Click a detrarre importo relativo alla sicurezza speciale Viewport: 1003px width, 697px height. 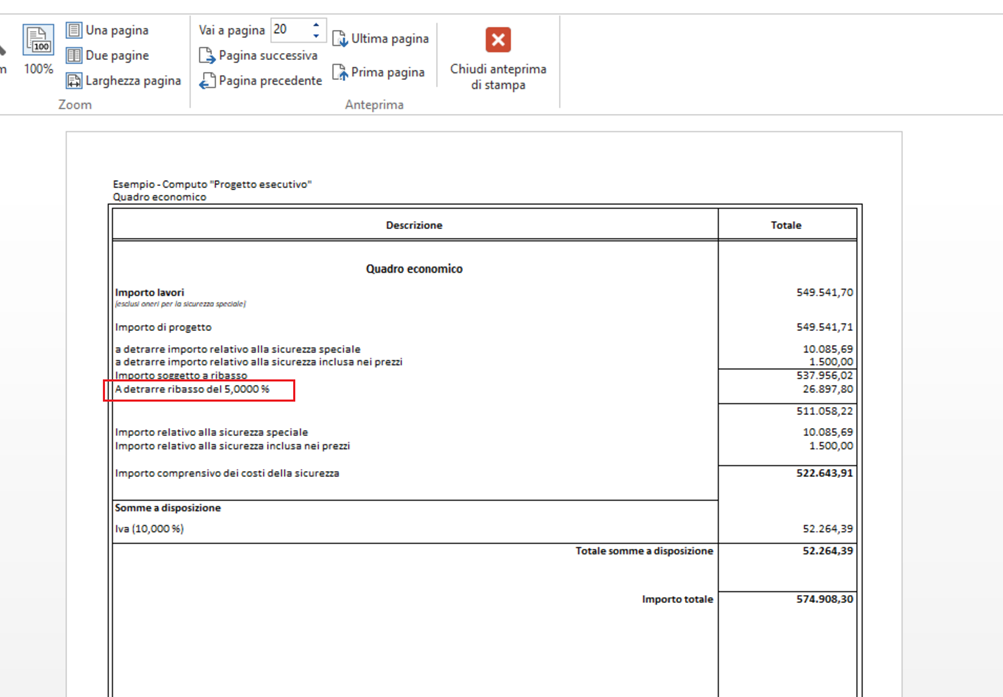pyautogui.click(x=238, y=349)
